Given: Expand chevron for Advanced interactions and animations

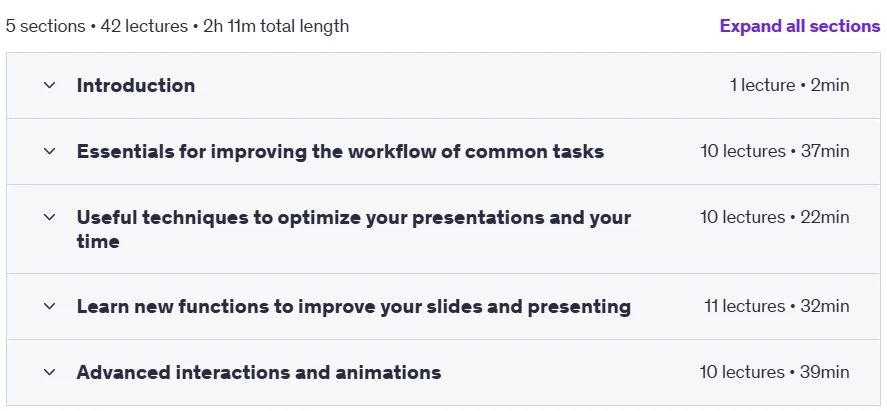Looking at the screenshot, I should pyautogui.click(x=50, y=373).
